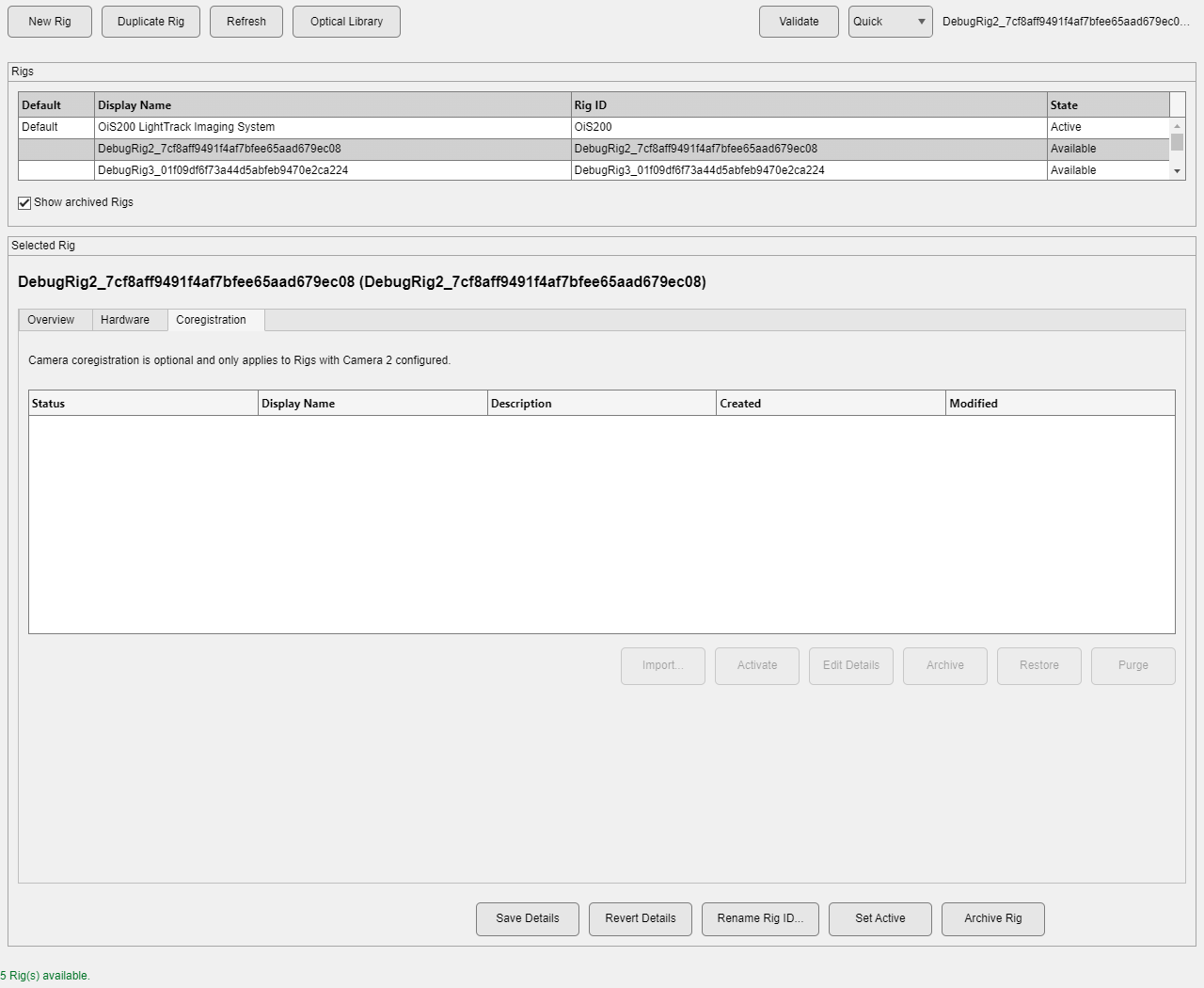Screen dimensions: 1204x988
Task: Click the Active state cell for OiS200
Action: [x=1108, y=127]
